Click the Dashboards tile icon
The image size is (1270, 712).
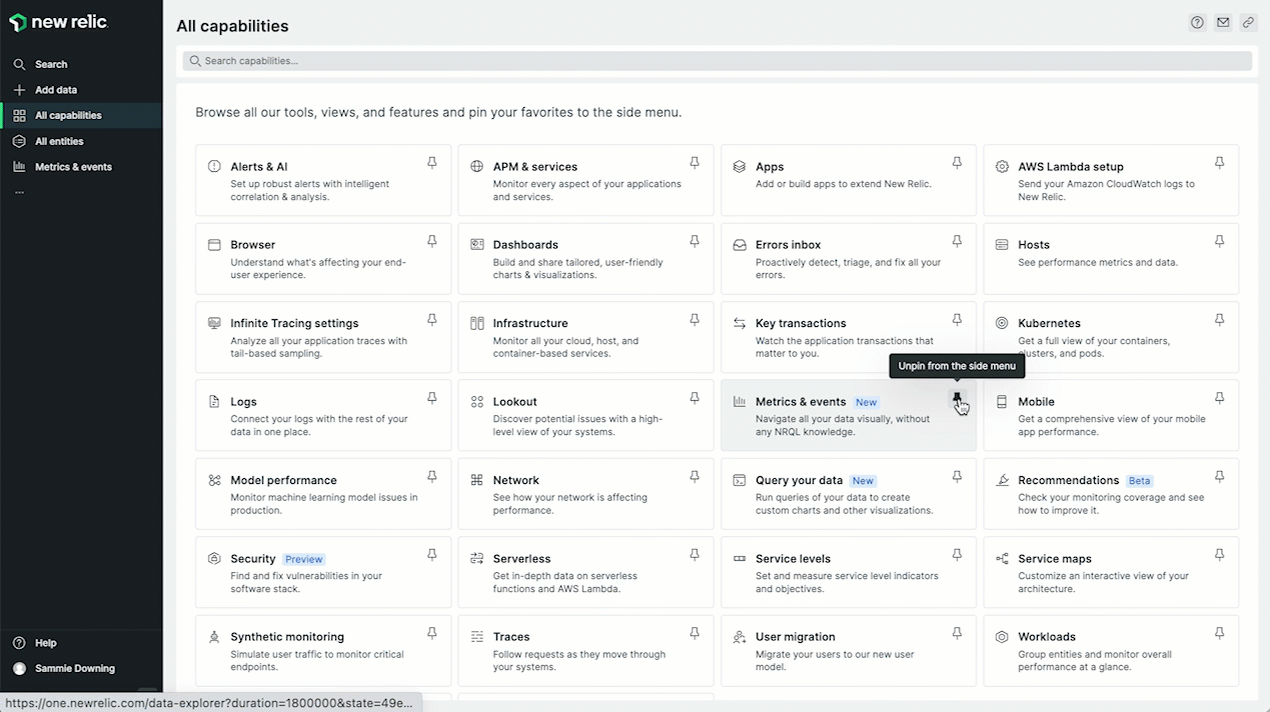pyautogui.click(x=477, y=245)
